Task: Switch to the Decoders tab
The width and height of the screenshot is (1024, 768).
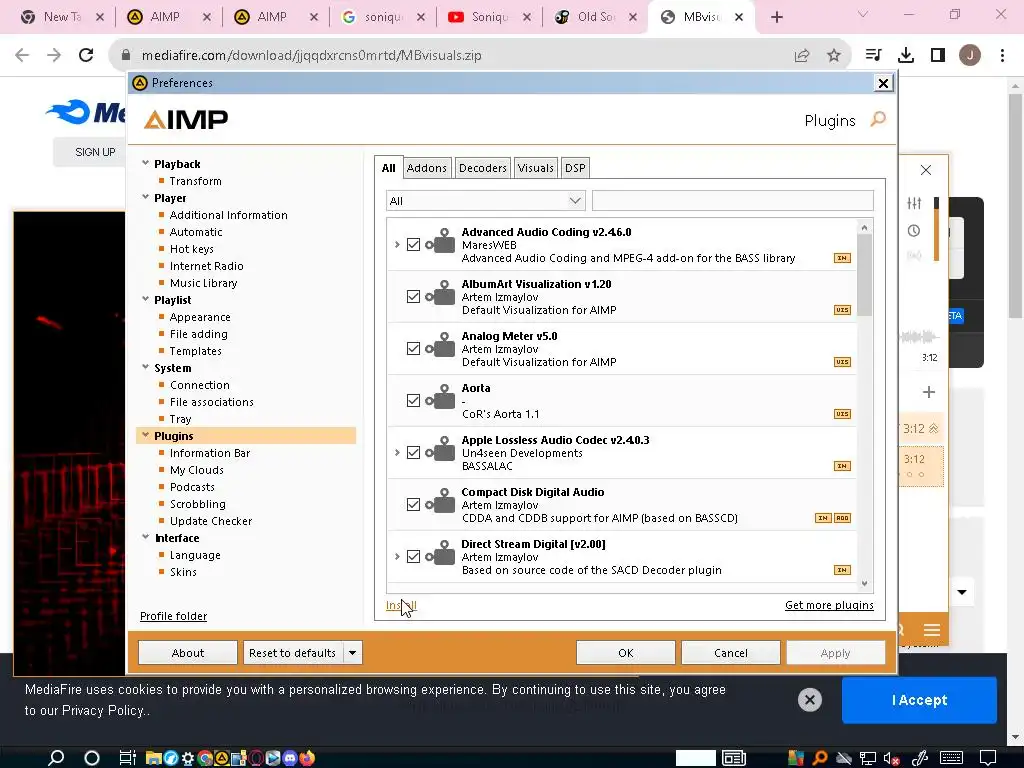Action: (x=483, y=168)
